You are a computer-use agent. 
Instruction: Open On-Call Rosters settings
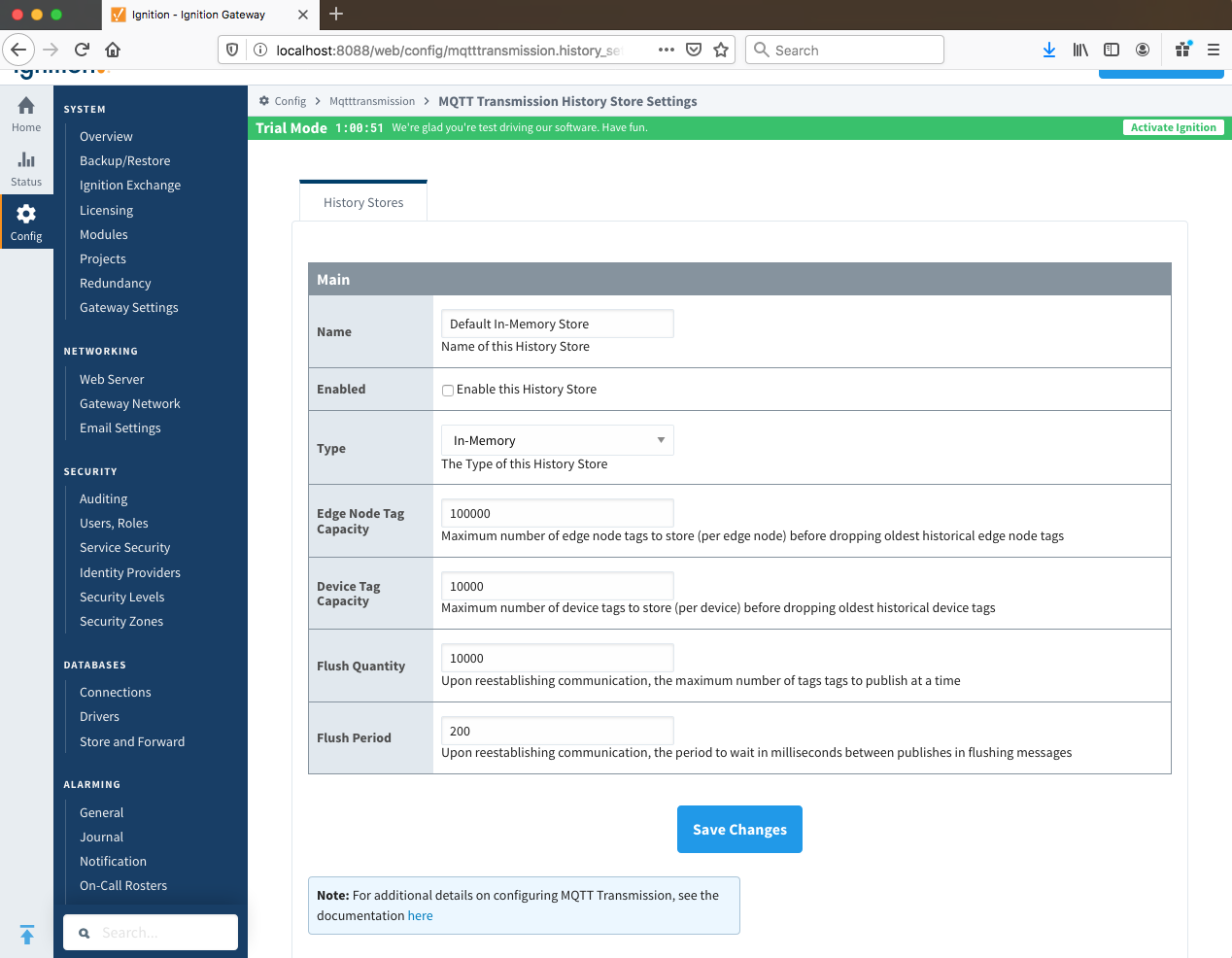point(123,885)
